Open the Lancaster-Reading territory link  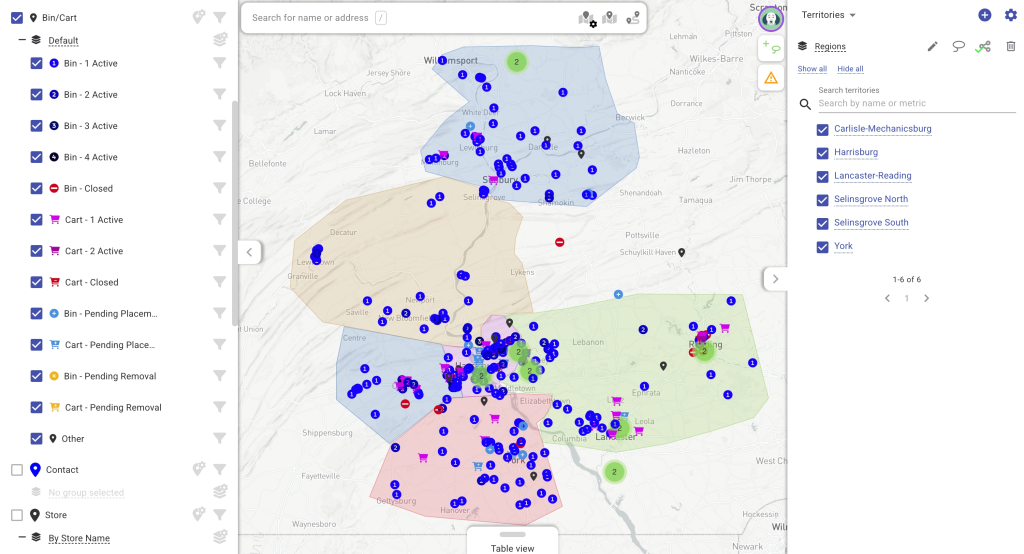(x=872, y=176)
